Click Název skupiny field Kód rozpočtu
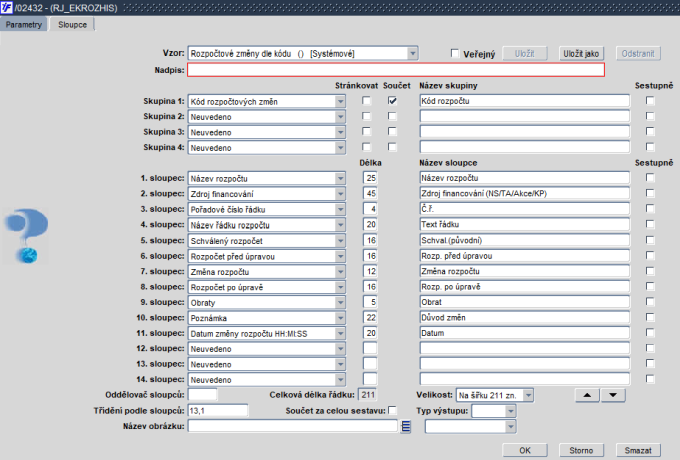 (524, 101)
